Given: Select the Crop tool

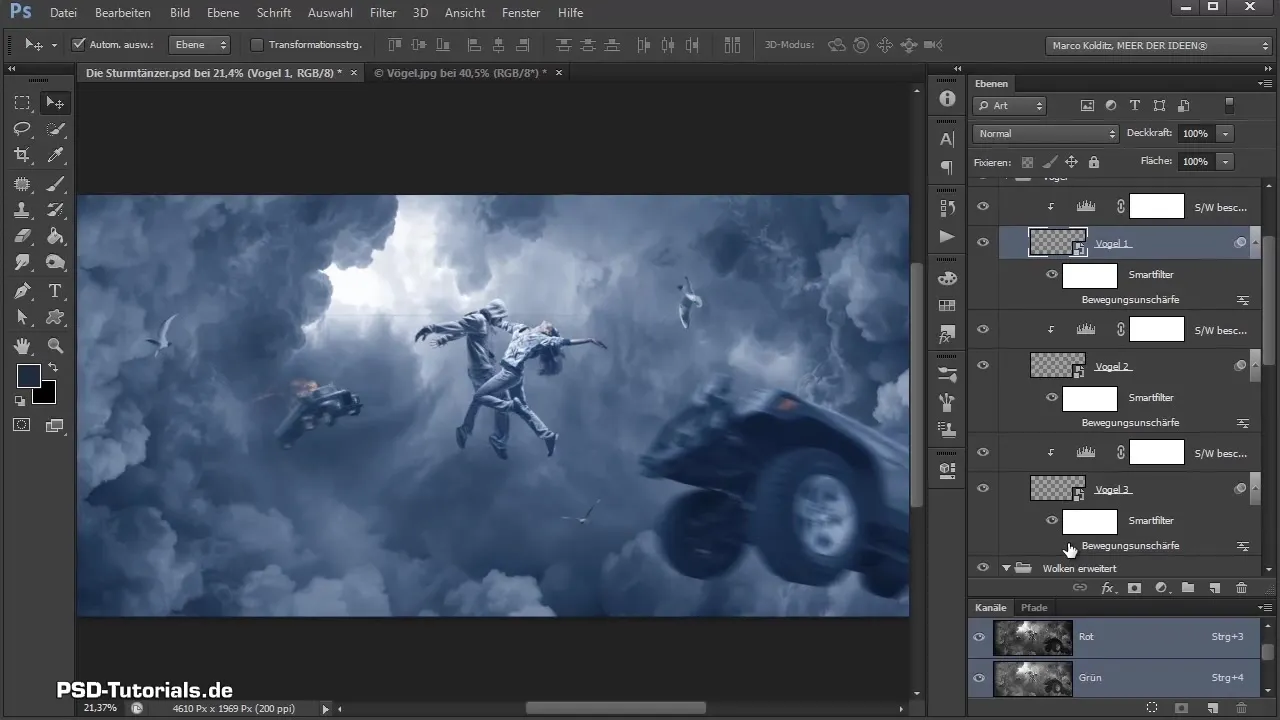Looking at the screenshot, I should click(22, 155).
